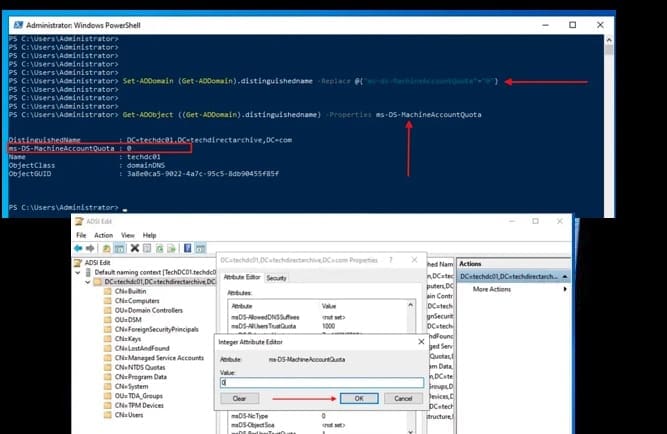
Task: Collapse the DC=techdc01 domain node
Action: pos(88,283)
